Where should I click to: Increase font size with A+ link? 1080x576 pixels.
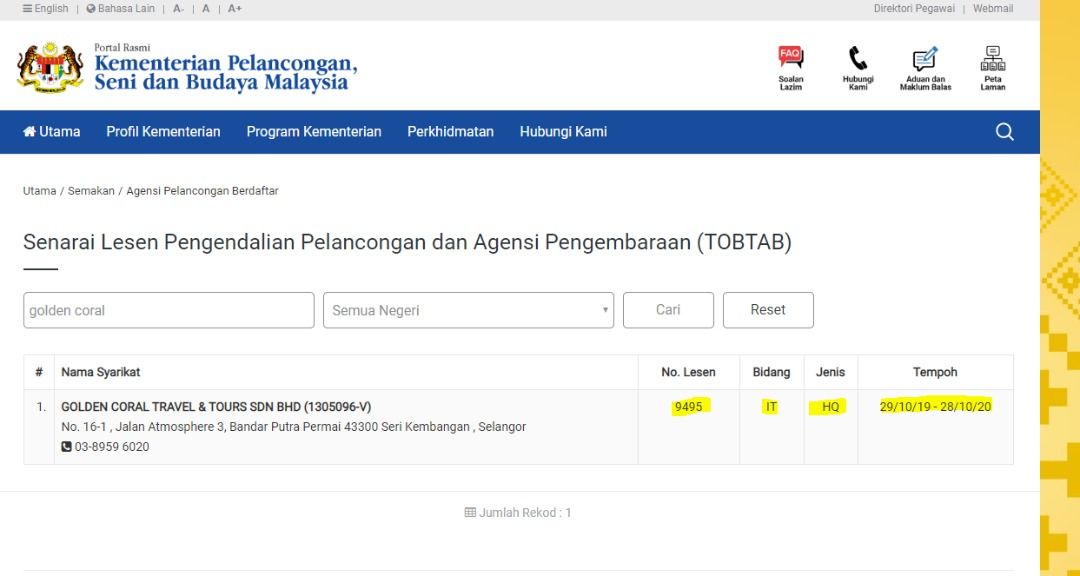click(x=235, y=8)
